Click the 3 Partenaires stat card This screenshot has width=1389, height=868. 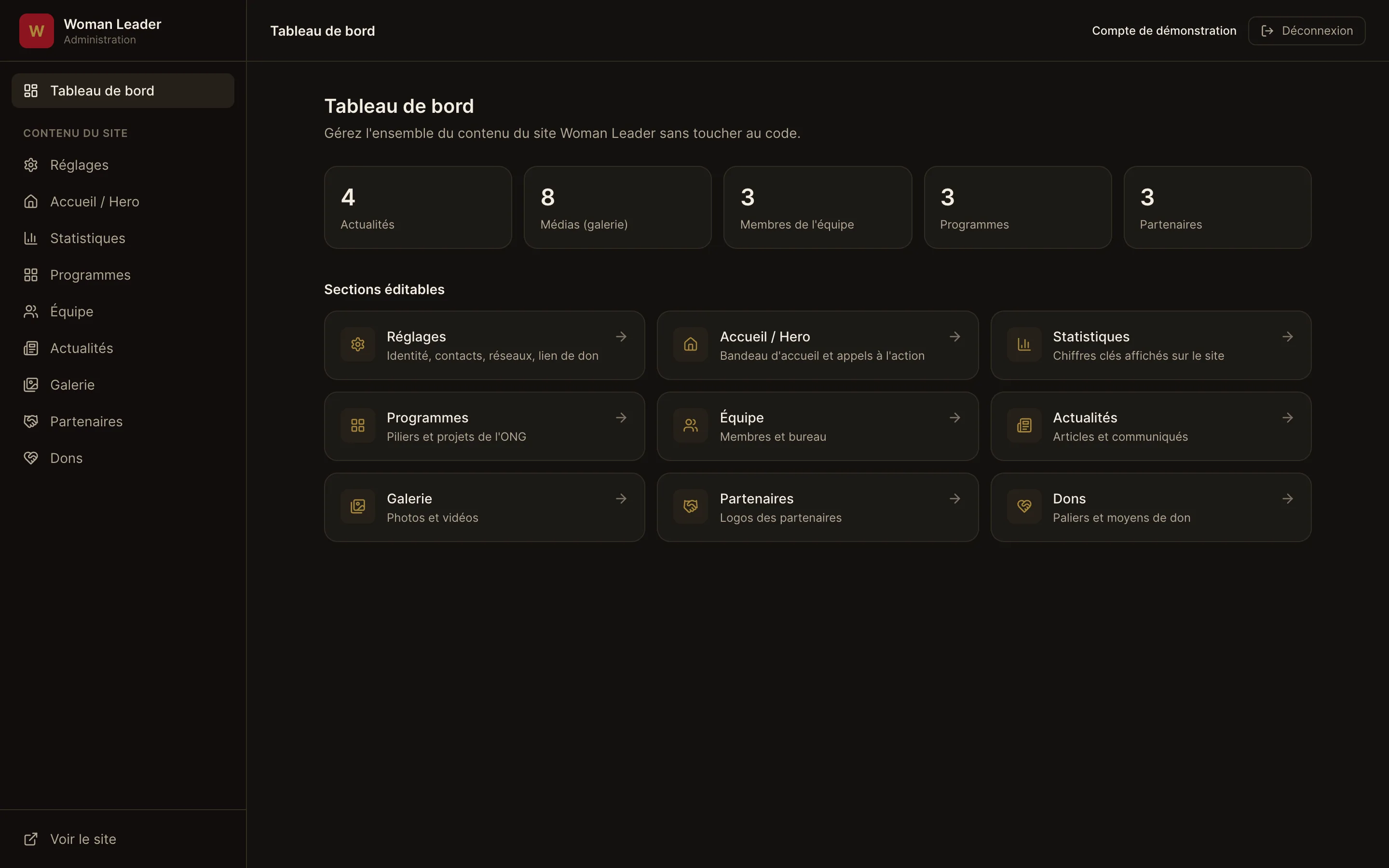coord(1217,207)
